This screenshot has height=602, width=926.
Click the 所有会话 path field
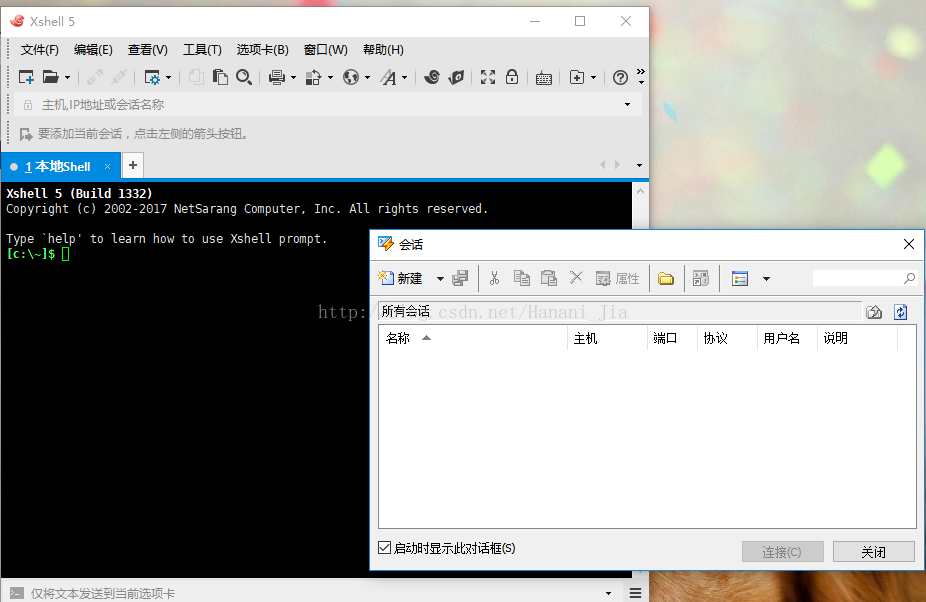click(620, 311)
